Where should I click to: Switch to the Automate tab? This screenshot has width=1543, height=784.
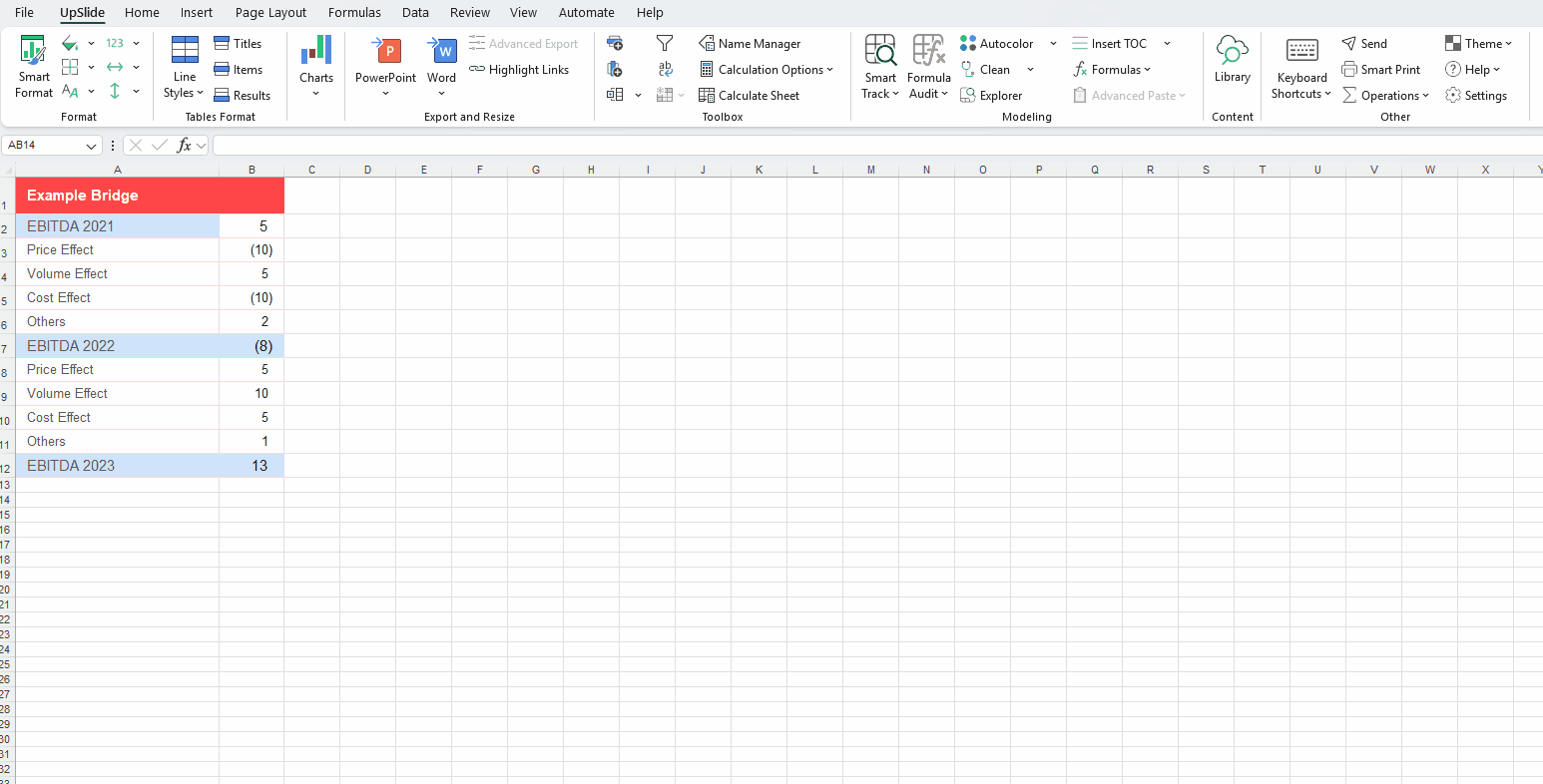(x=587, y=13)
